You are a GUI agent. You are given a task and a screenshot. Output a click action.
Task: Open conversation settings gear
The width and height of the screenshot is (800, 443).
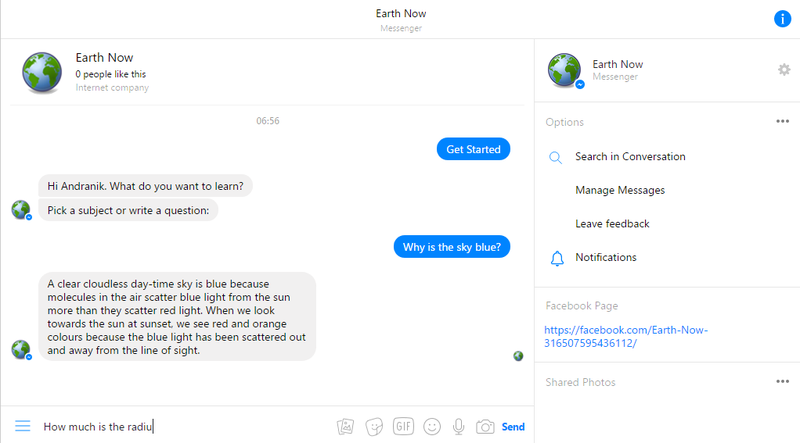784,70
